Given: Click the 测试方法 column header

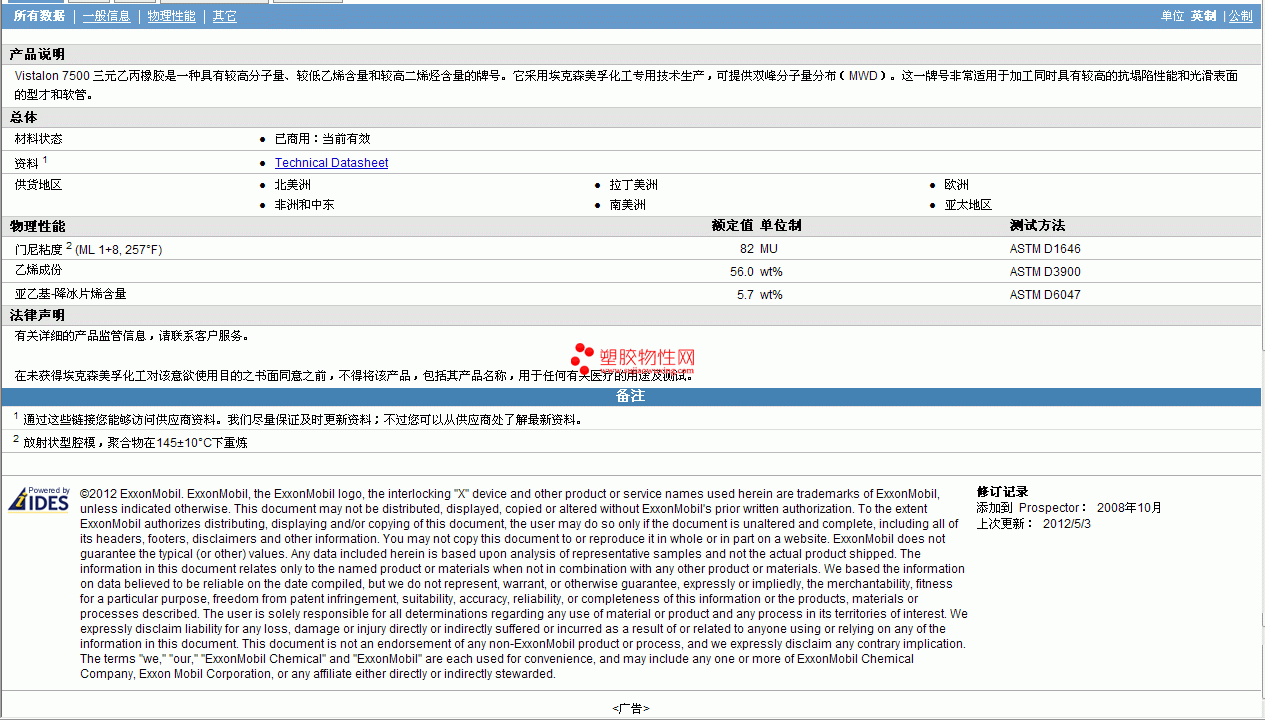Looking at the screenshot, I should point(1037,226).
